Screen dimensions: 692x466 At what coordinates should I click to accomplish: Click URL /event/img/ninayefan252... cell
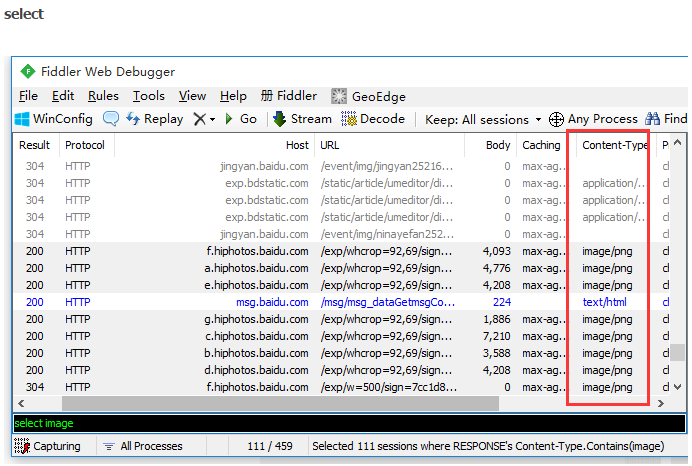point(387,234)
